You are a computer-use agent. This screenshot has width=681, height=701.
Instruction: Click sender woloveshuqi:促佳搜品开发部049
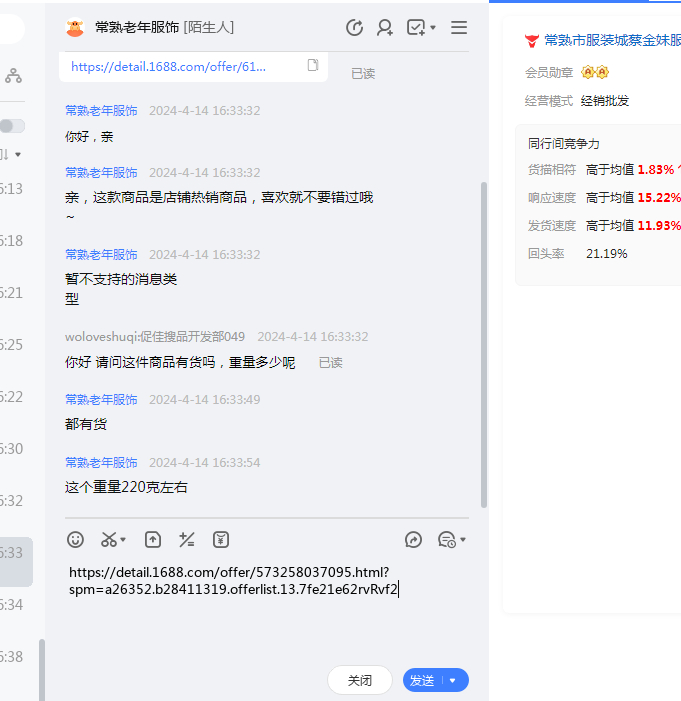click(x=155, y=337)
